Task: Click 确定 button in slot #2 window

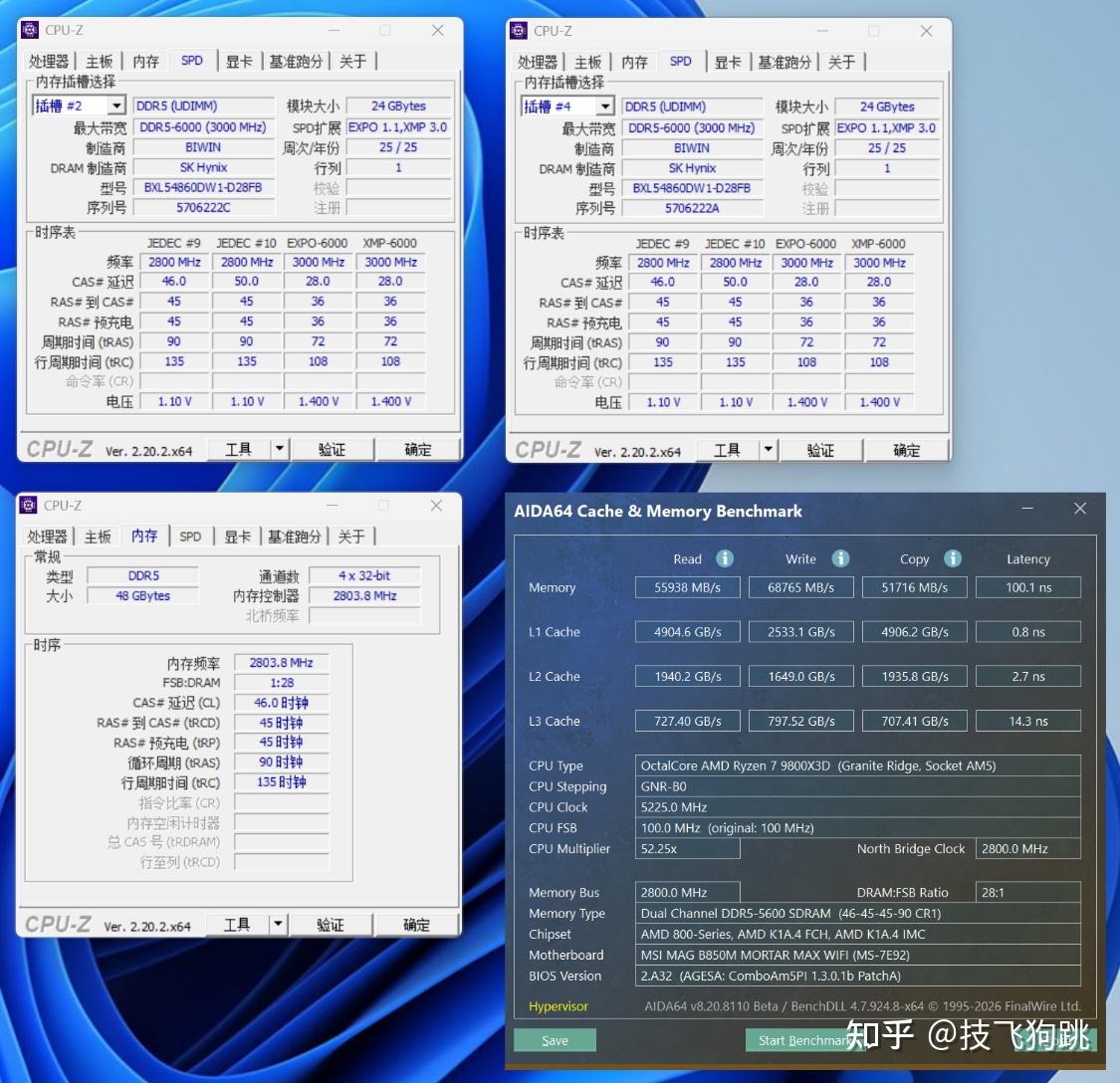Action: click(x=418, y=449)
